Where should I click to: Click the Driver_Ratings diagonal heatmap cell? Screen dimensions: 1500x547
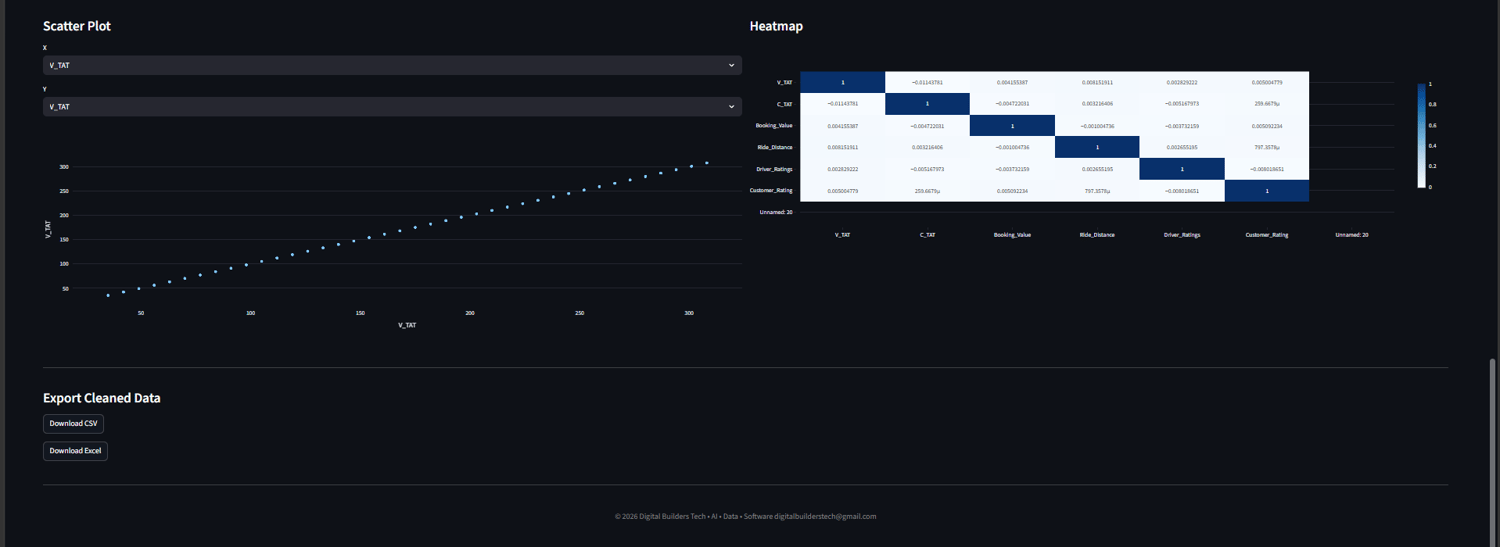pos(1182,169)
